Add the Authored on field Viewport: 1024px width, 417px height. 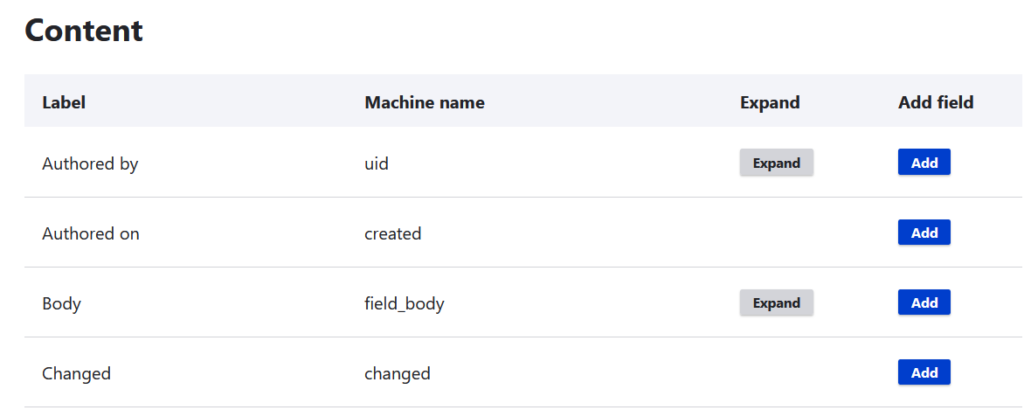coord(924,233)
